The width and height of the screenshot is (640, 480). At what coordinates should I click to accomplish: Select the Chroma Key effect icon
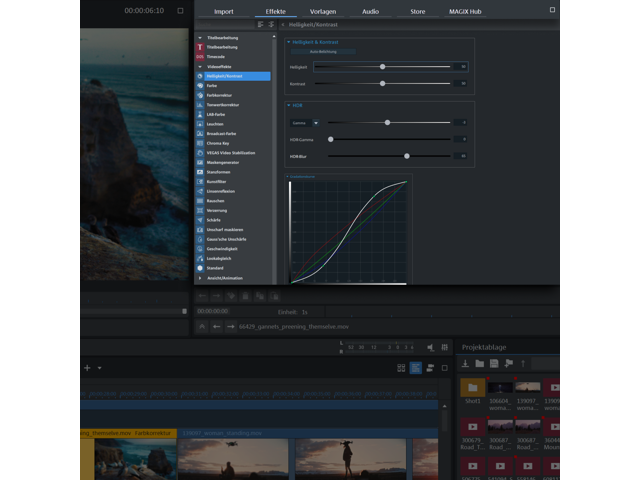tap(200, 142)
